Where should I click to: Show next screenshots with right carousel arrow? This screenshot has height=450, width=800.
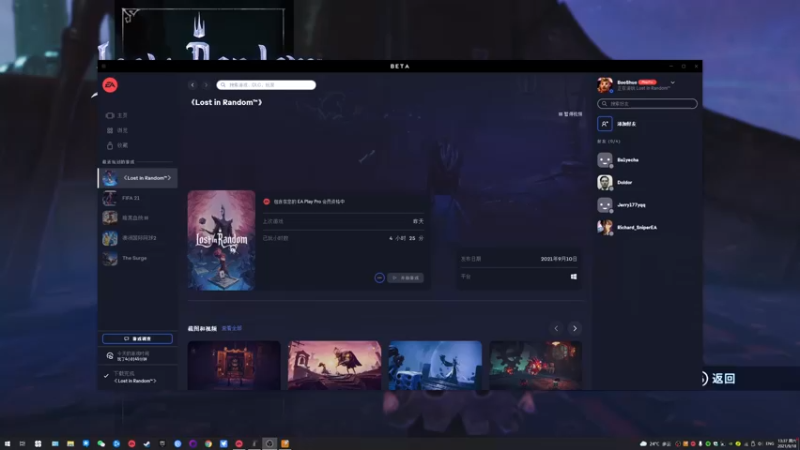point(575,328)
